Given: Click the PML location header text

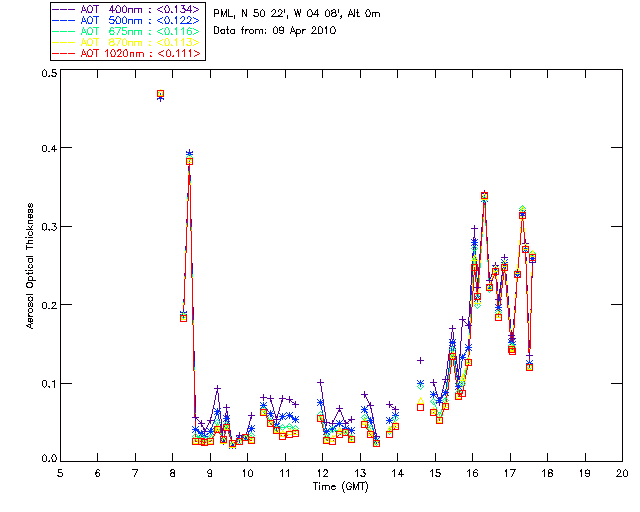Looking at the screenshot, I should tap(297, 13).
